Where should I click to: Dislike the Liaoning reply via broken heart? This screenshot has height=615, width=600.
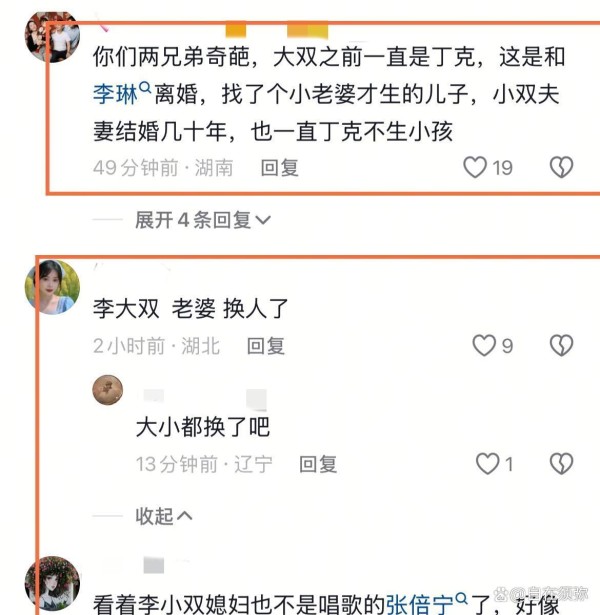(x=562, y=464)
